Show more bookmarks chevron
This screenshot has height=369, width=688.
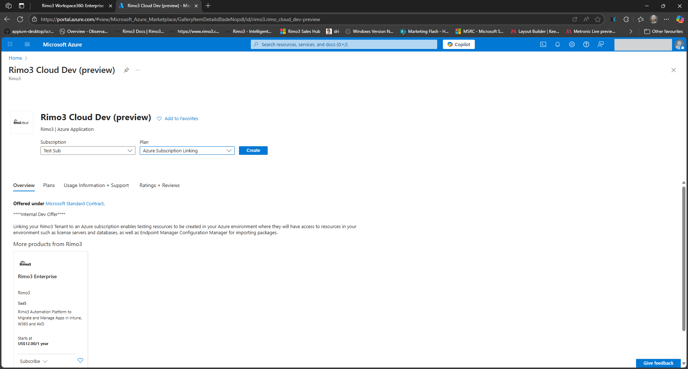[631, 32]
